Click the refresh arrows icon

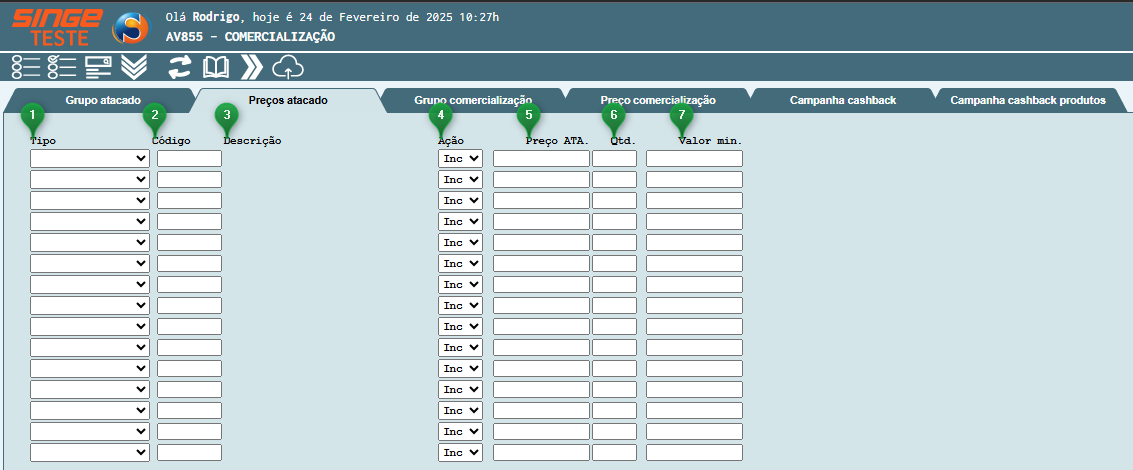[179, 67]
